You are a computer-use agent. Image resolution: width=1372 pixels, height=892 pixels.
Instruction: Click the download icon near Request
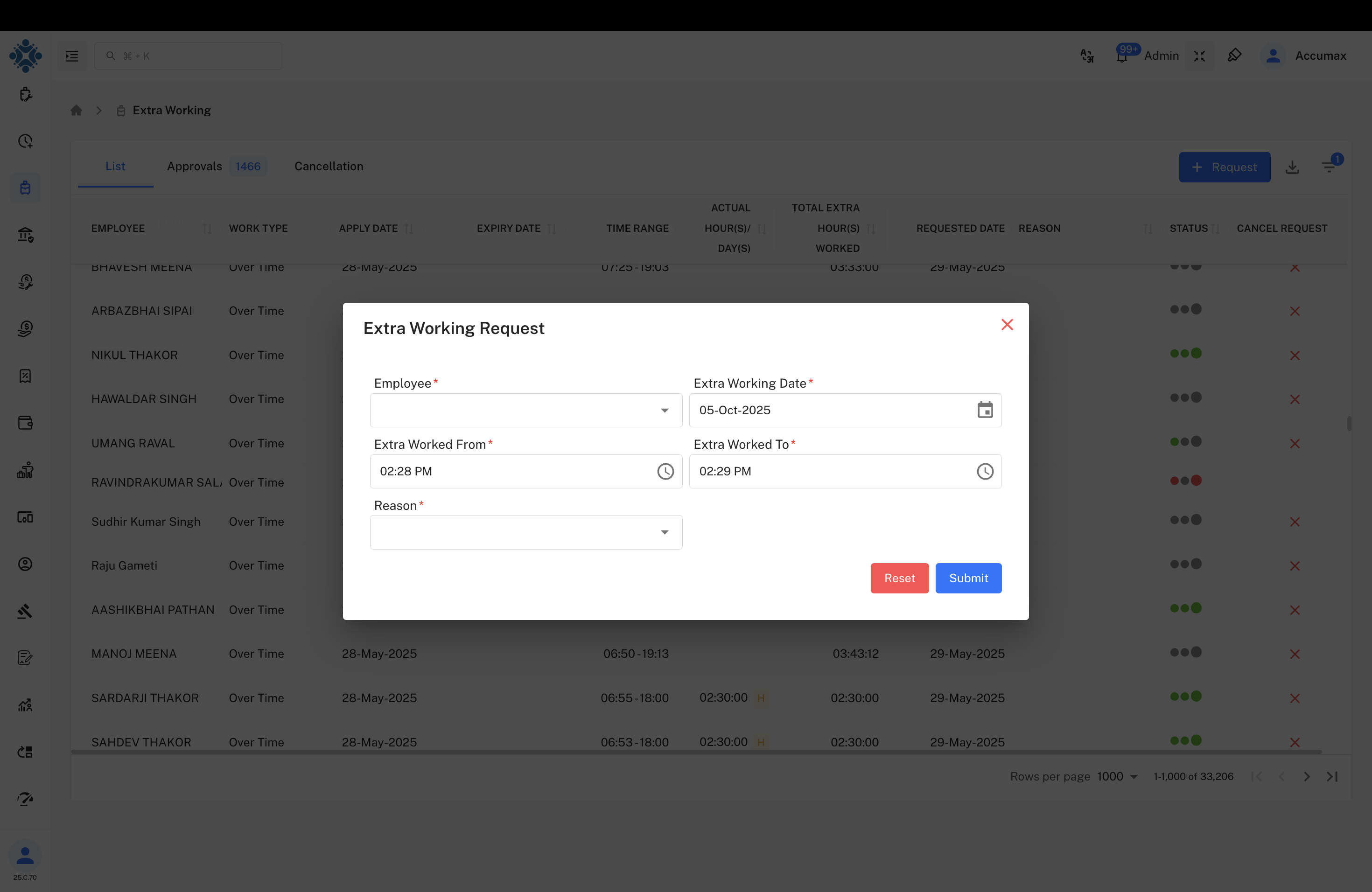(1292, 167)
